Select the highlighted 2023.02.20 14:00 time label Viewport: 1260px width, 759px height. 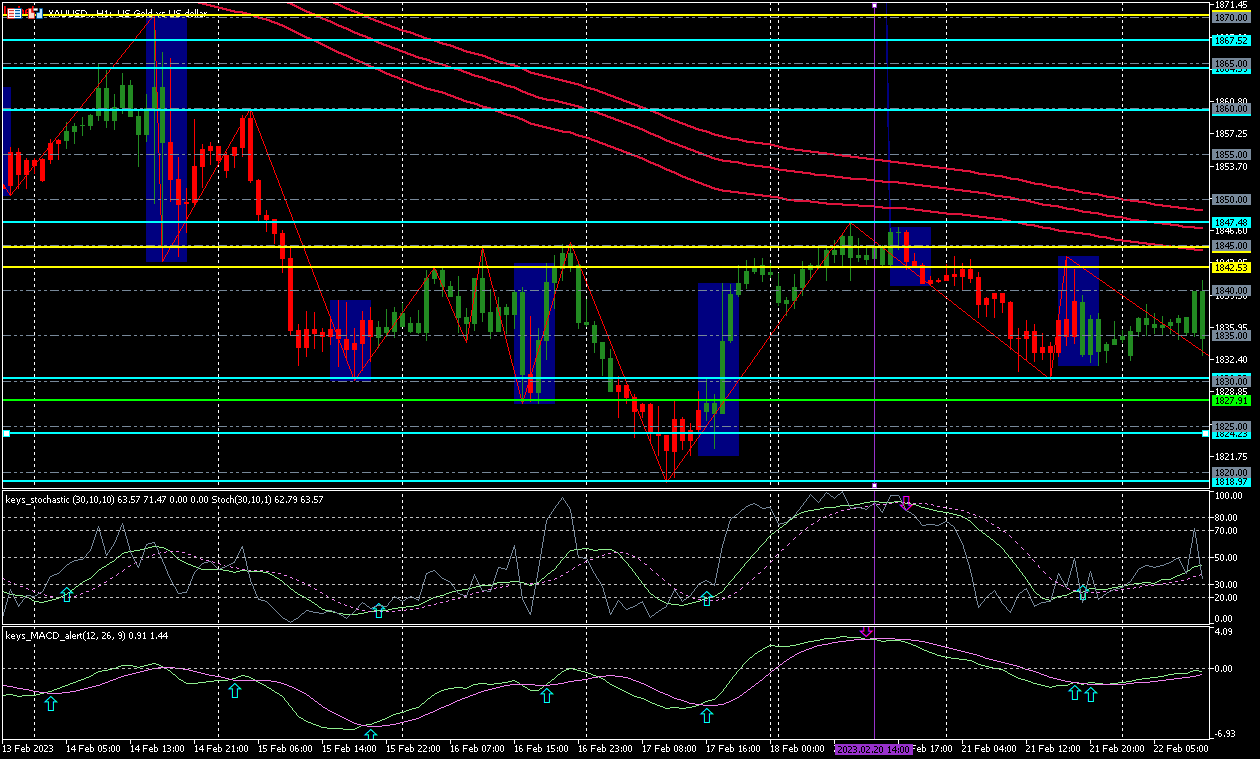[873, 749]
